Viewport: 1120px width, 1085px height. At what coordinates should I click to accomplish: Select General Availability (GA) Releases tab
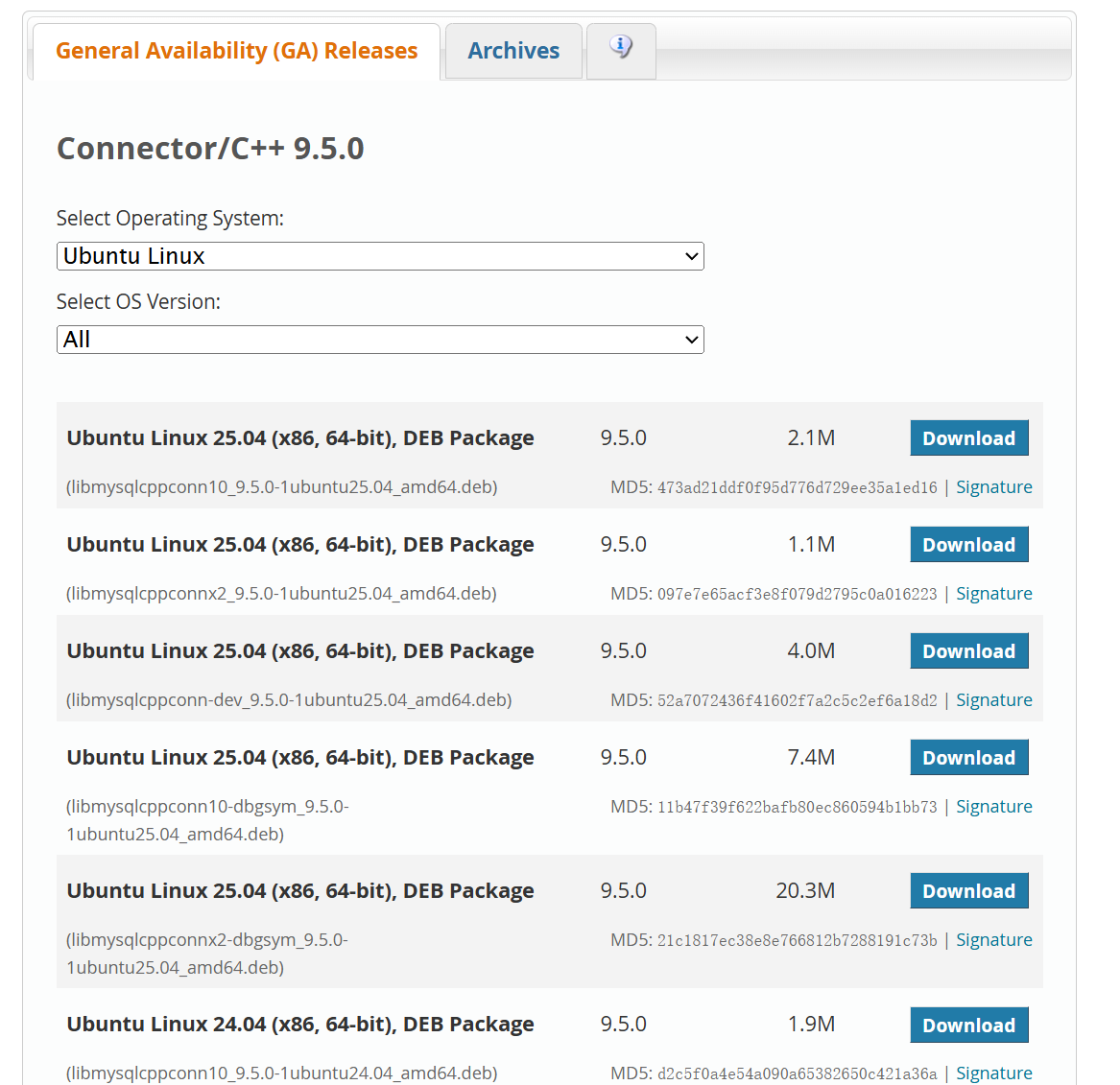click(x=236, y=51)
